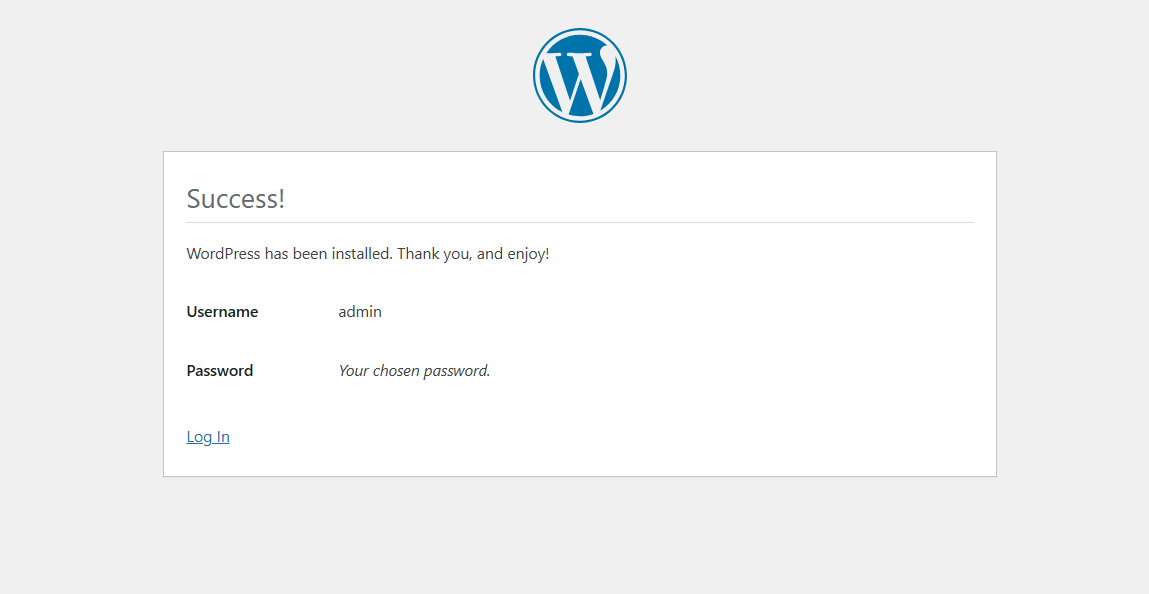
Task: Click the Username label
Action: coord(222,311)
